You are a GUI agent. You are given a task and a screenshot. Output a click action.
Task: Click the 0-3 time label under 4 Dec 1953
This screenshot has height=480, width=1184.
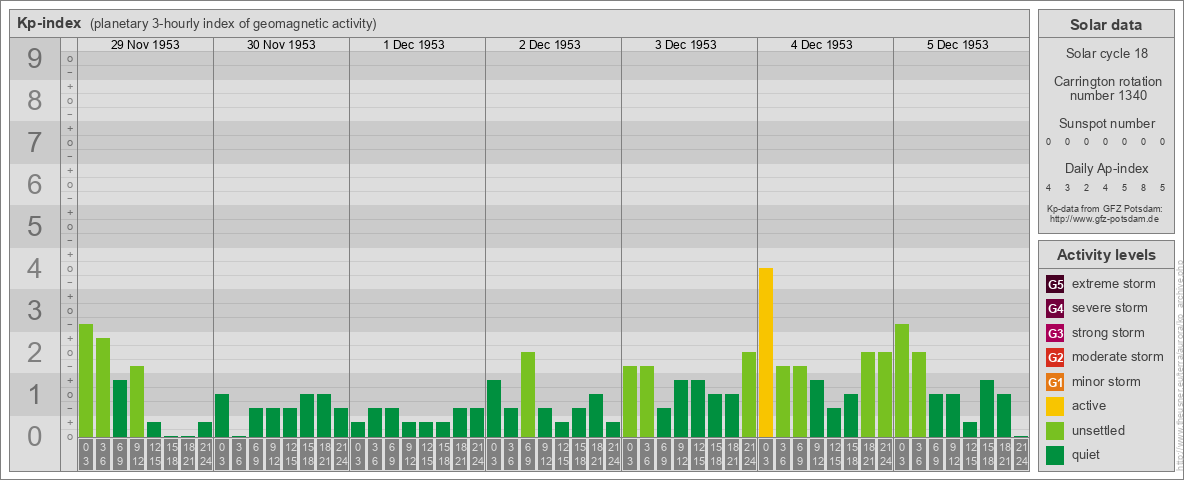(x=766, y=454)
